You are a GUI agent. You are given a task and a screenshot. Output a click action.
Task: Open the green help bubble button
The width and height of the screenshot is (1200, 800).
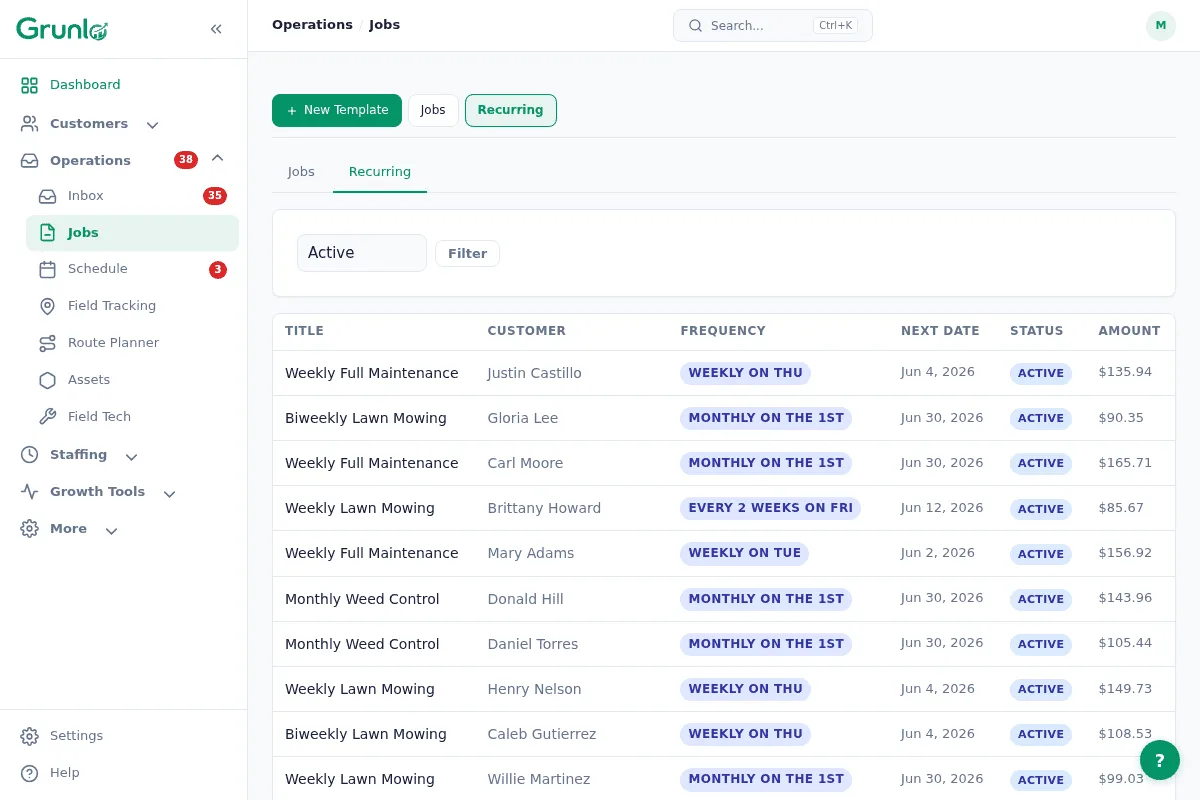(x=1160, y=760)
